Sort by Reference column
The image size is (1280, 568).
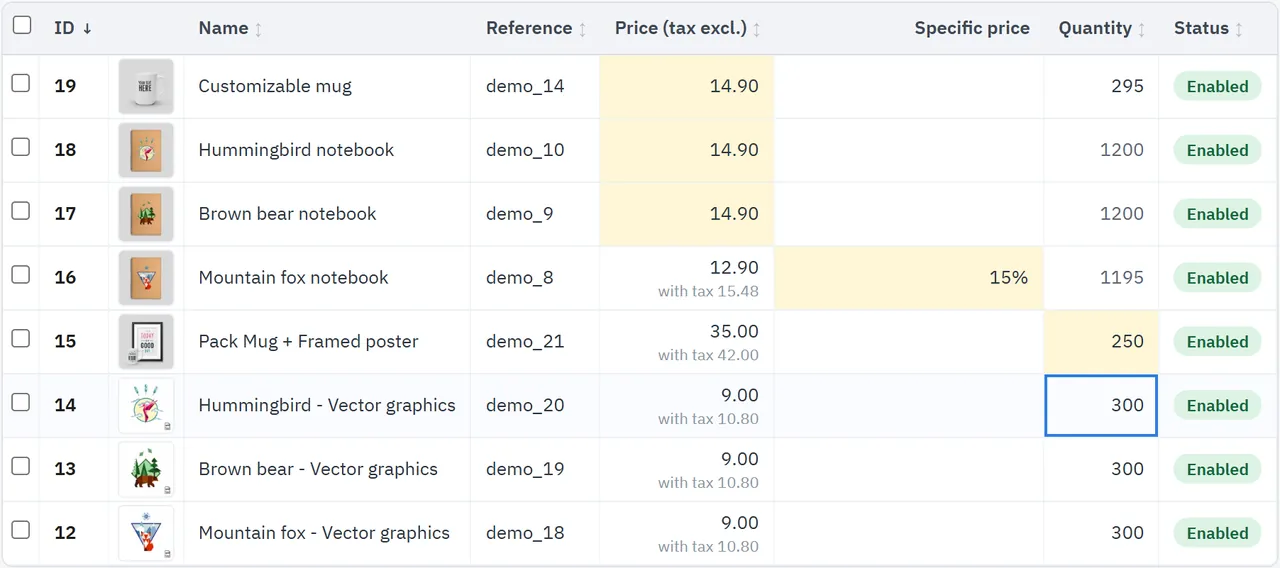click(x=537, y=28)
